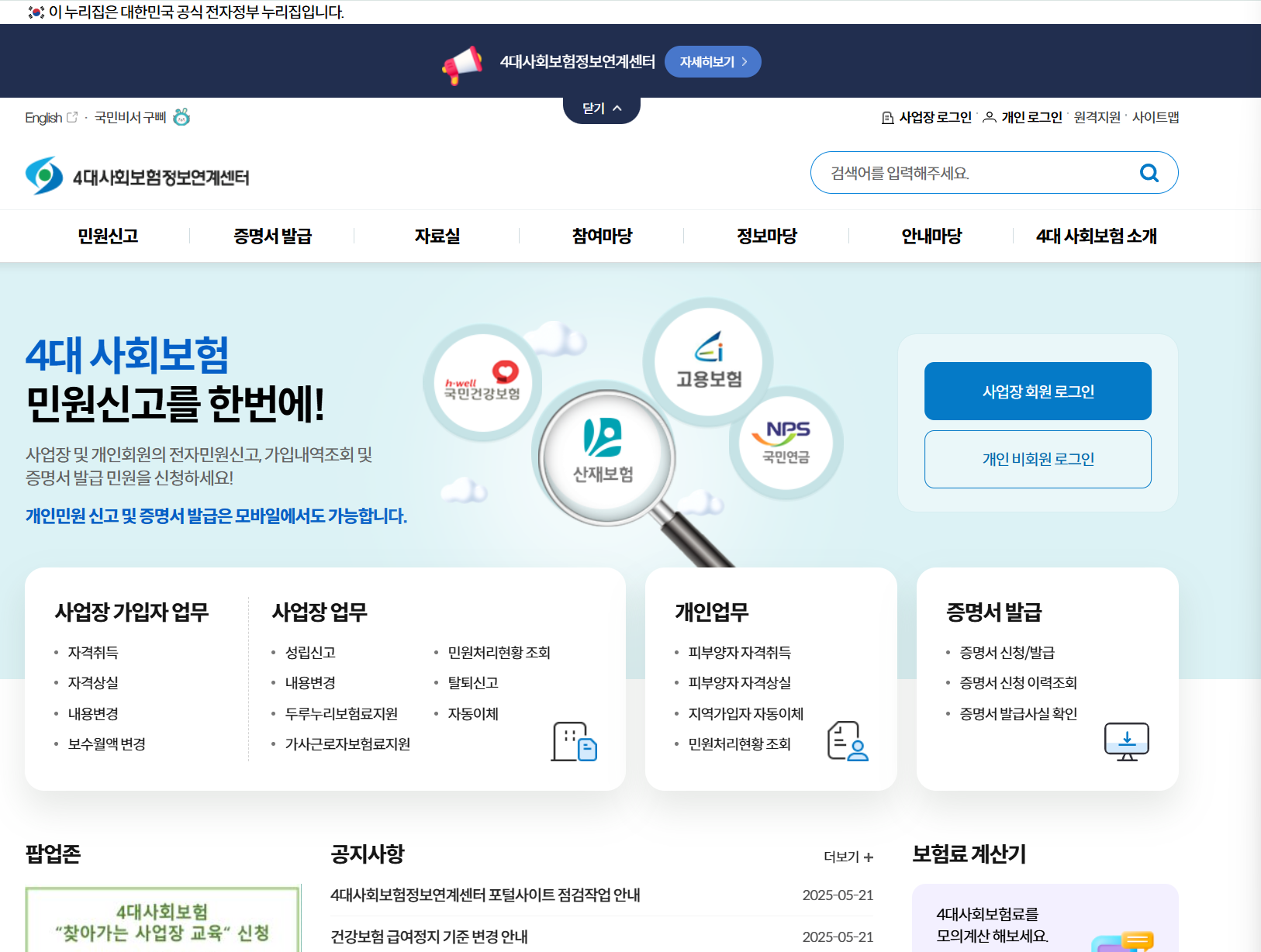Click the 고용보험 circle icon
This screenshot has width=1261, height=952.
[707, 361]
